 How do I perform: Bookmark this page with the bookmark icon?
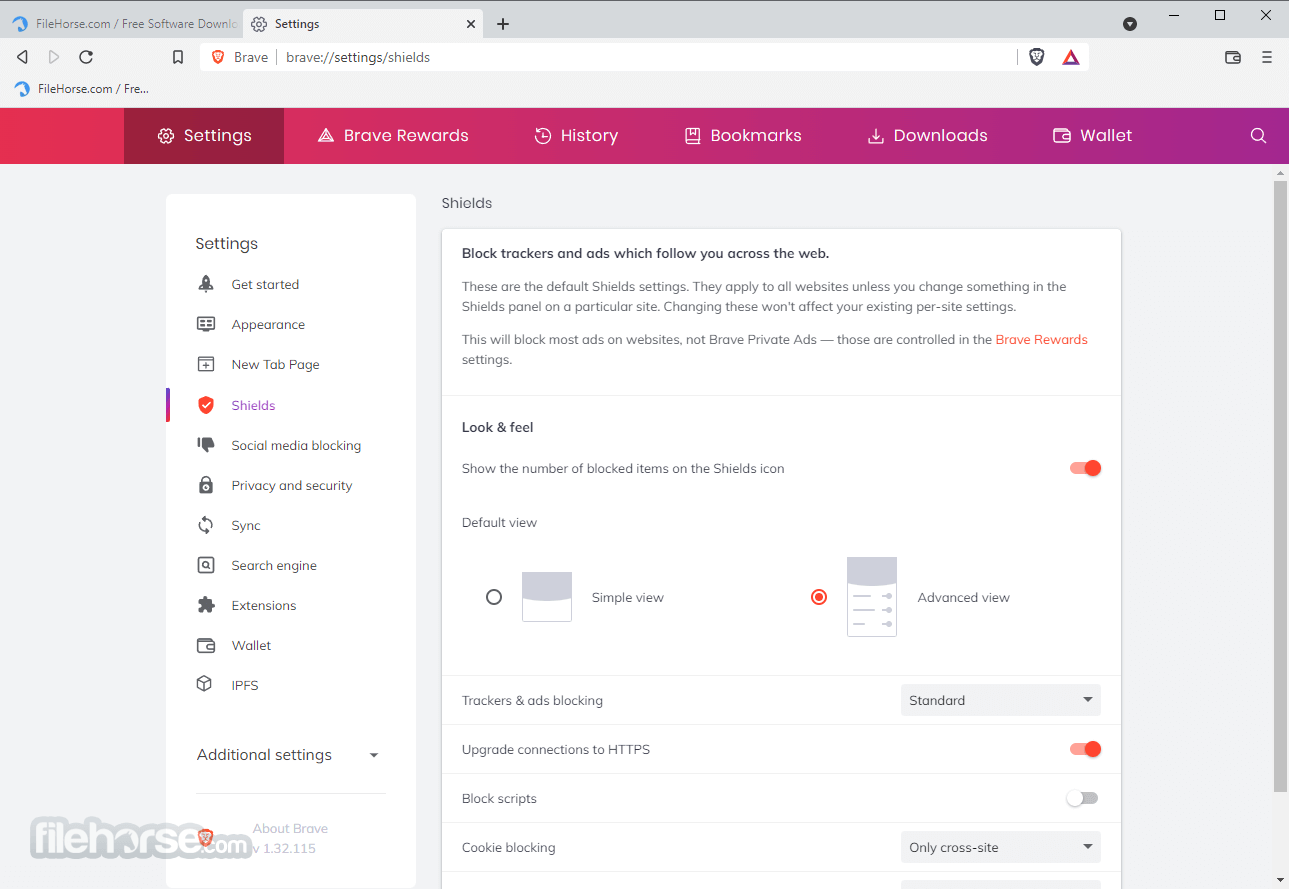click(178, 57)
